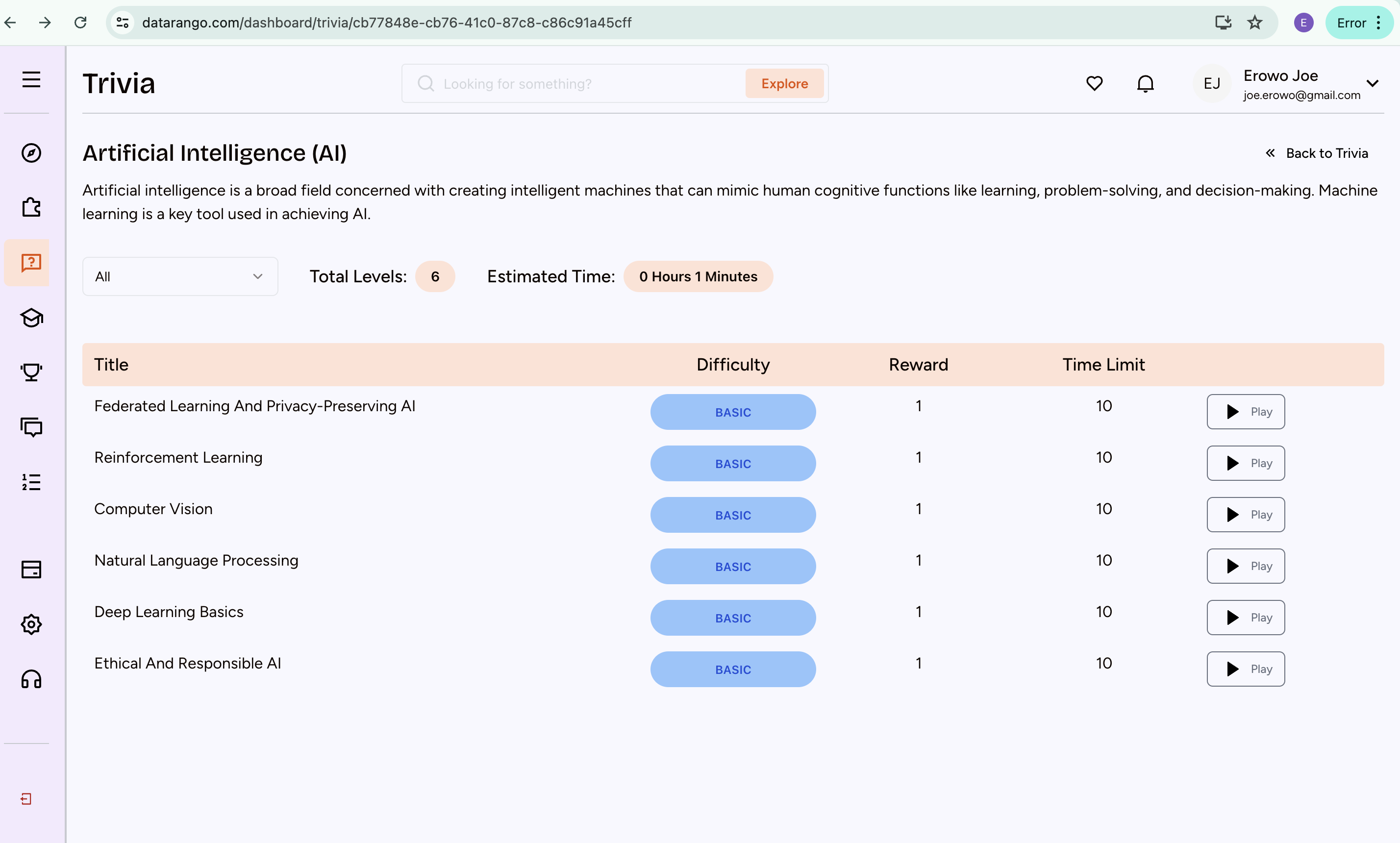1400x843 pixels.
Task: Click the compass explore sidebar icon
Action: 31,153
